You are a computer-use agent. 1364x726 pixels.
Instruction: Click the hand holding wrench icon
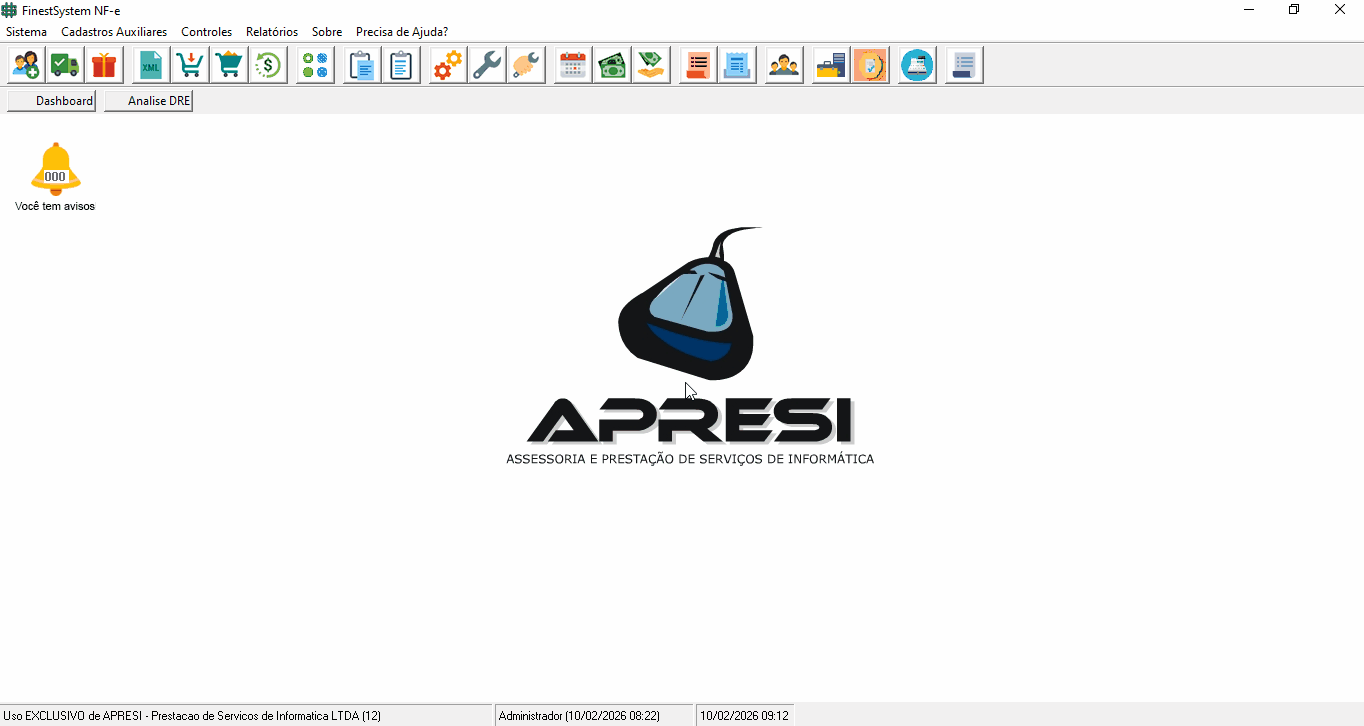[x=525, y=66]
